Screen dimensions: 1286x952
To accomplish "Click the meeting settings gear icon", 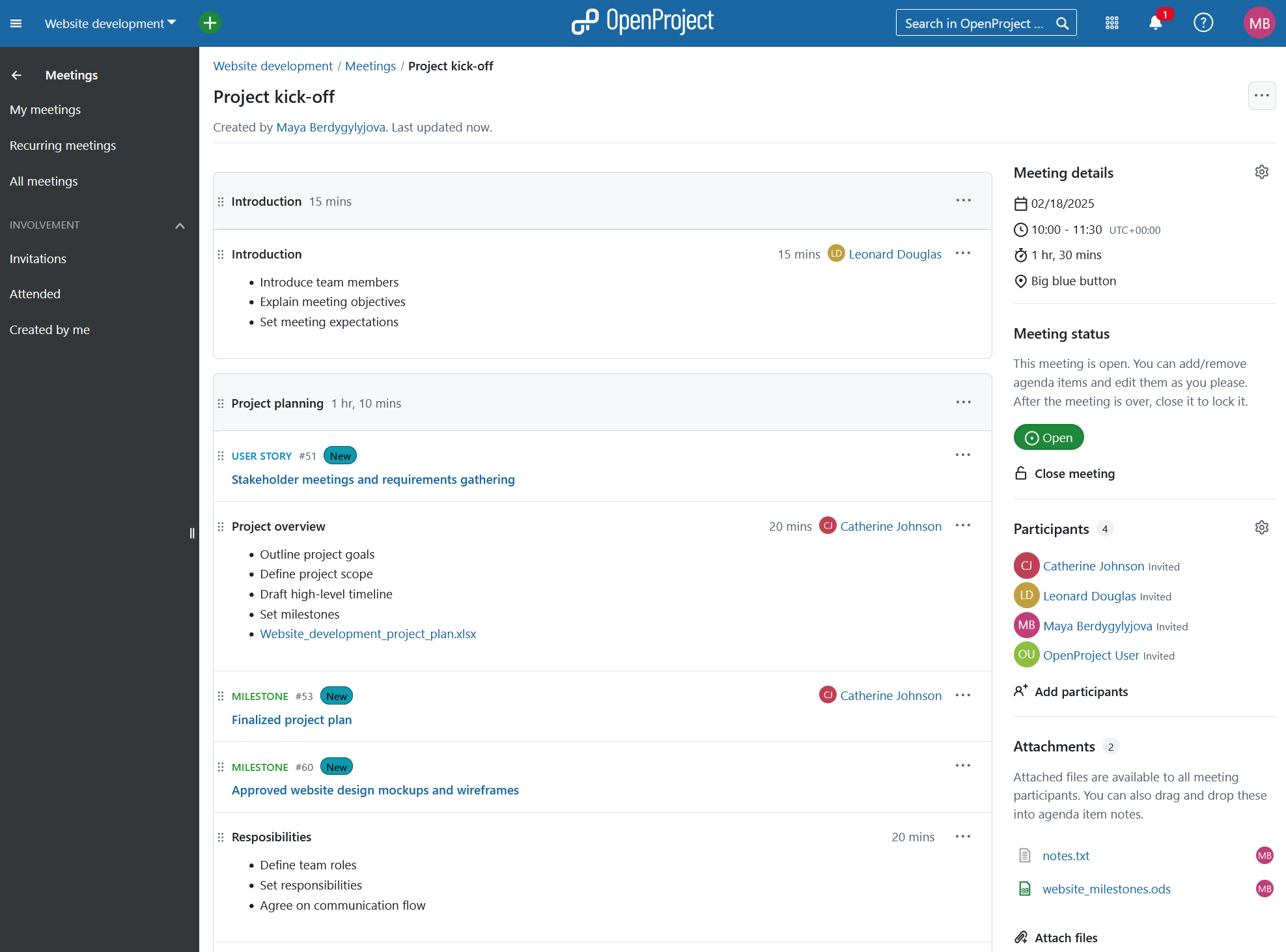I will point(1261,172).
